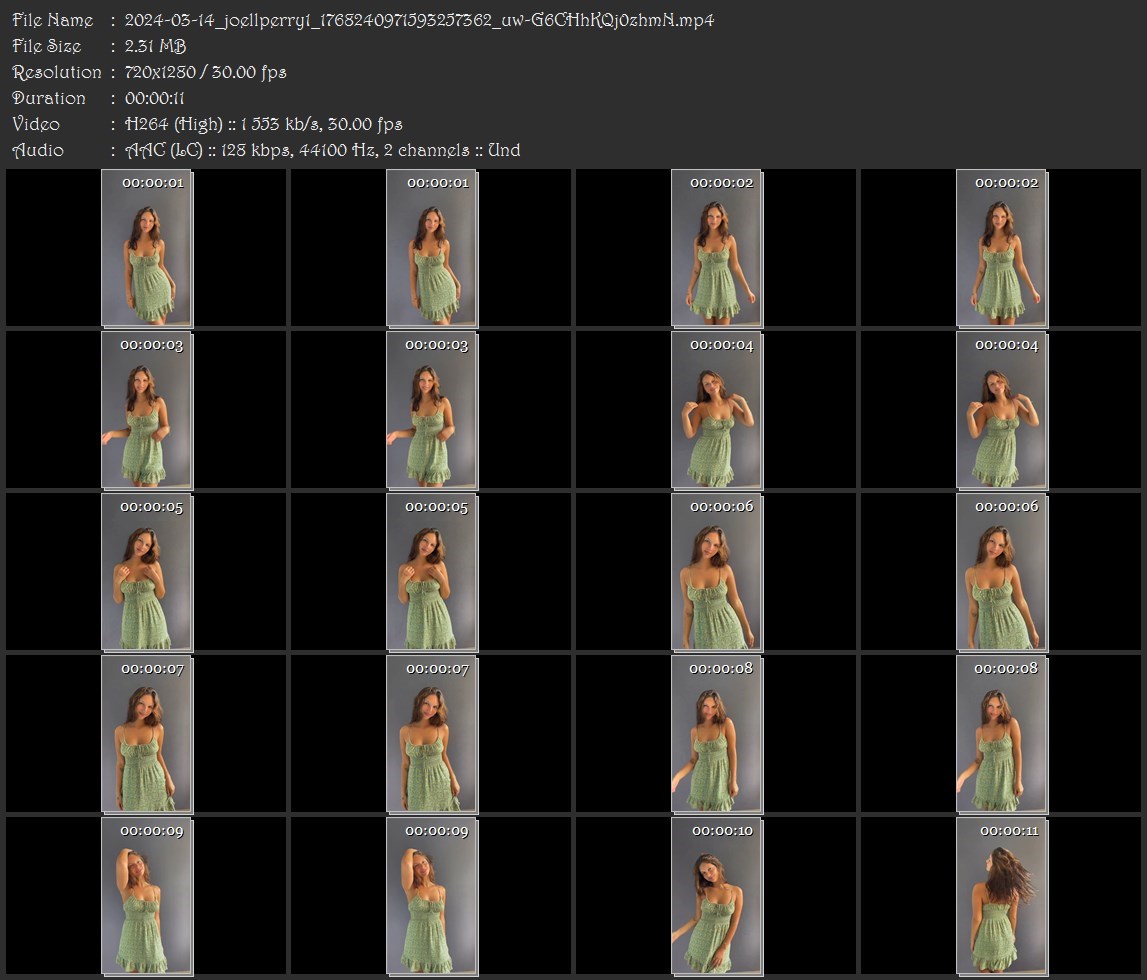The width and height of the screenshot is (1147, 980).
Task: Open the frame thumbnail stamped 00:00:11 with flying hair
Action: pyautogui.click(x=1002, y=897)
